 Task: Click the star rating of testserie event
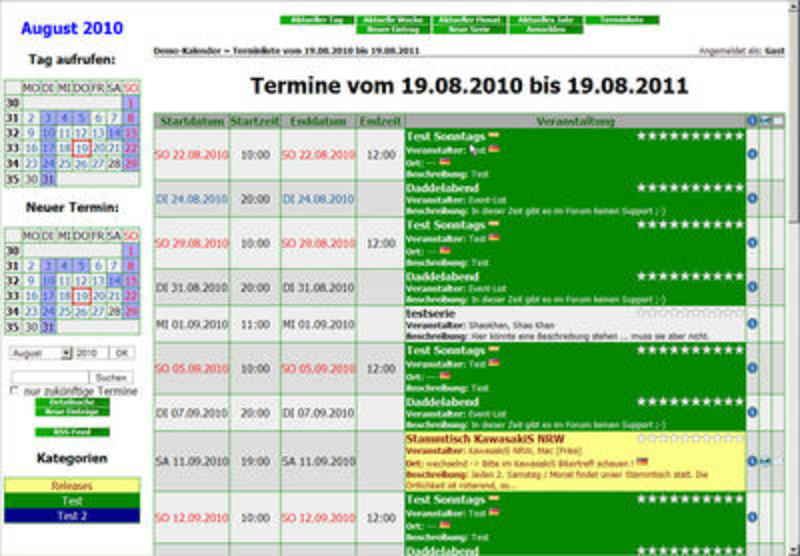pos(690,312)
